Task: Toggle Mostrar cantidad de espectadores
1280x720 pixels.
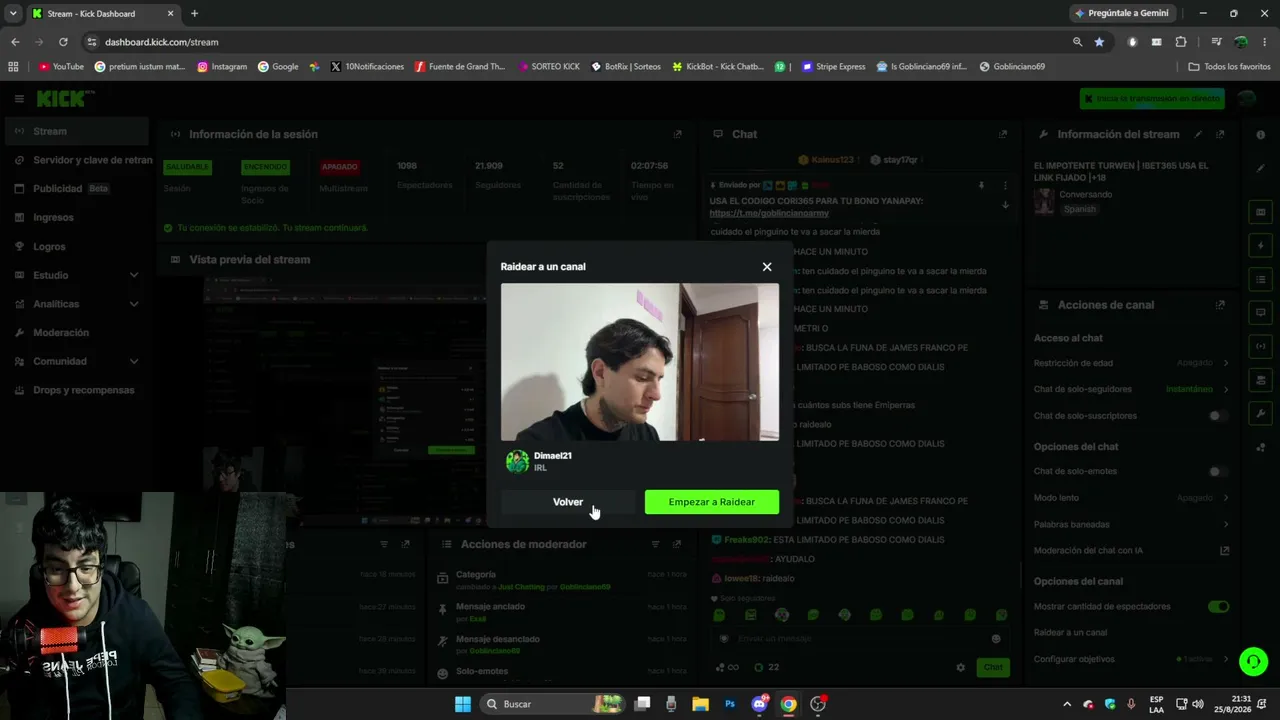Action: [x=1218, y=607]
